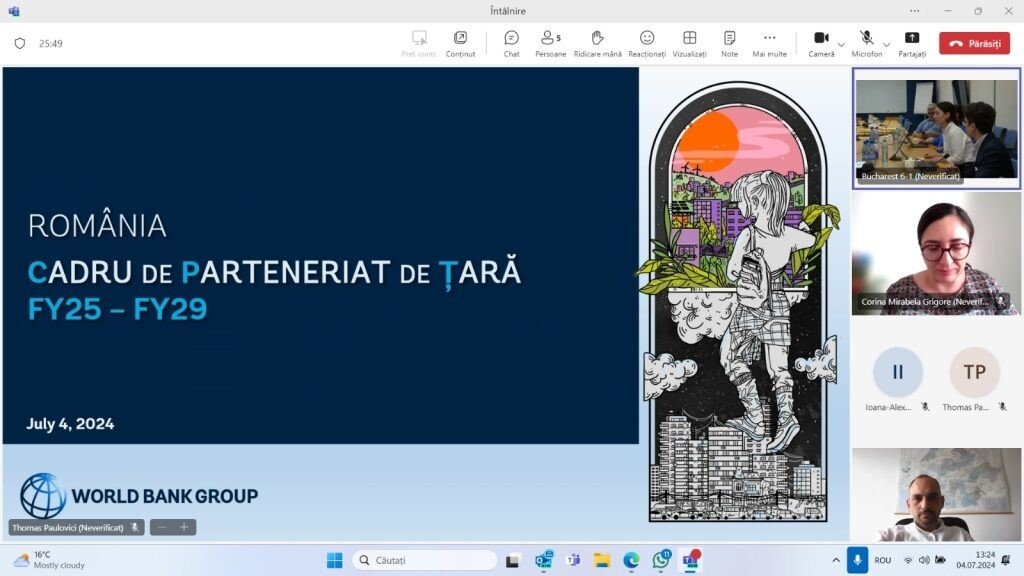
Task: Toggle the Cameră video on or off
Action: (821, 43)
